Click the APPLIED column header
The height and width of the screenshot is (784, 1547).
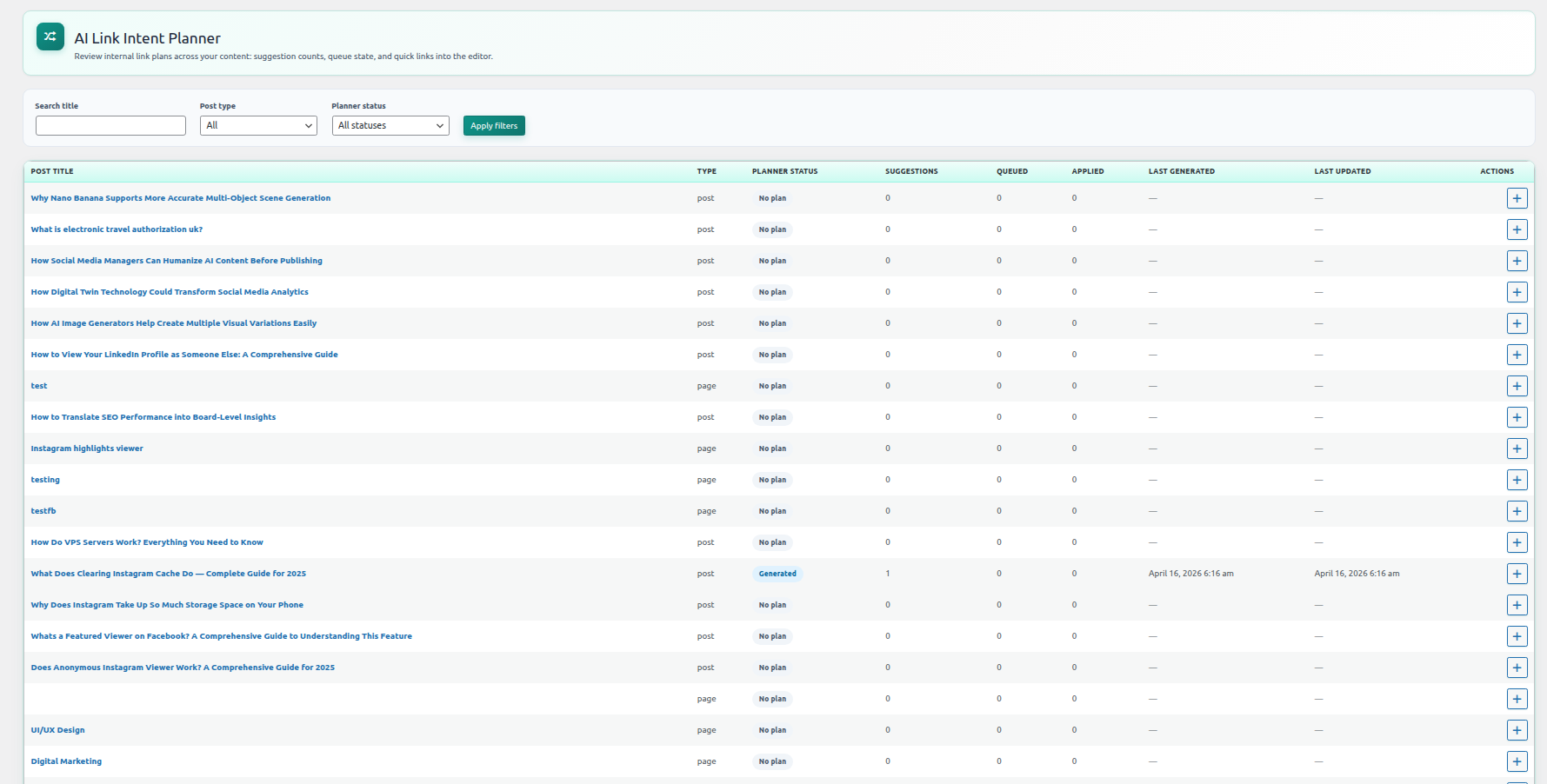[x=1088, y=171]
